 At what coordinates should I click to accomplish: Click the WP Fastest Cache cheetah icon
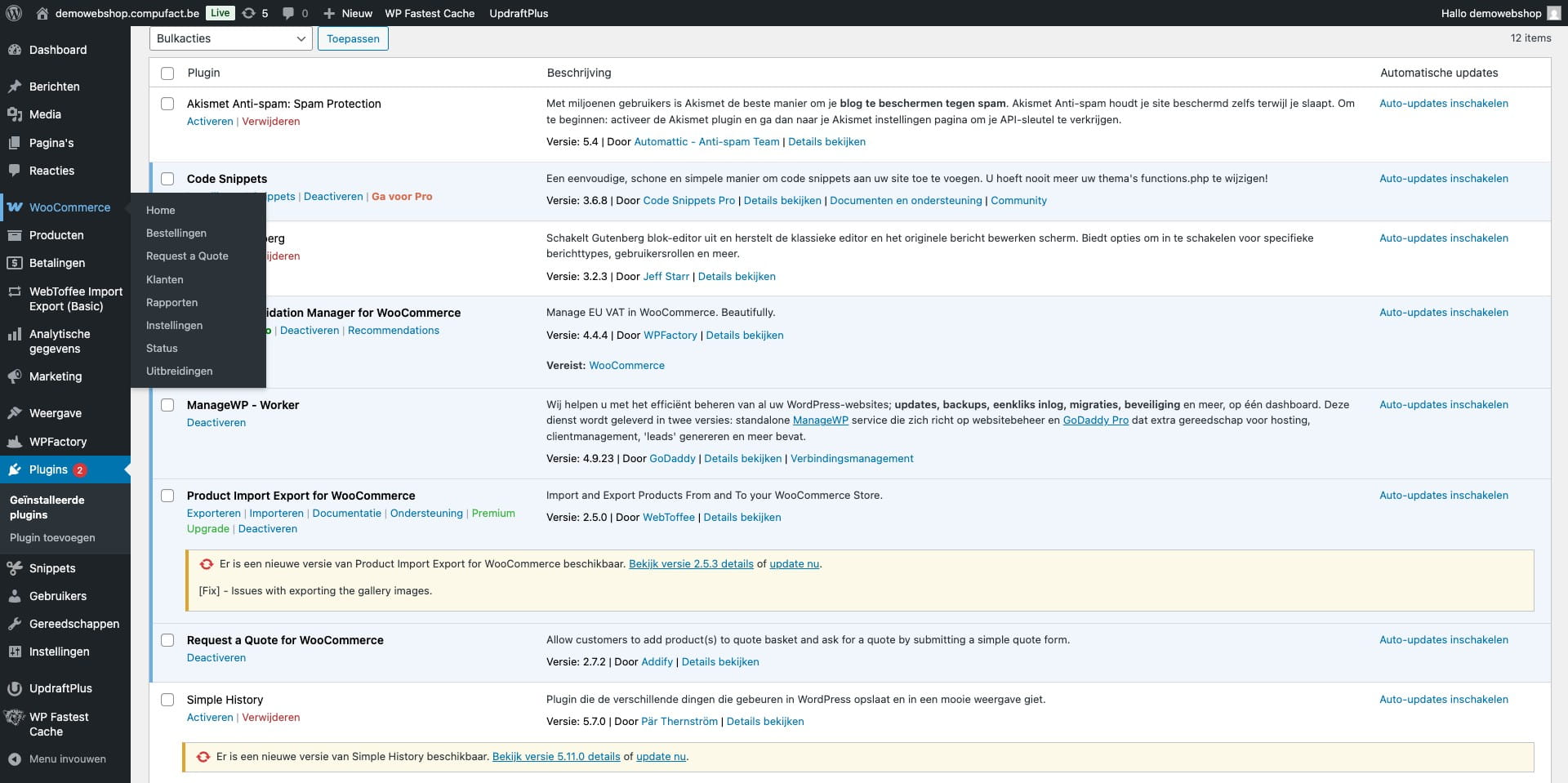tap(15, 717)
